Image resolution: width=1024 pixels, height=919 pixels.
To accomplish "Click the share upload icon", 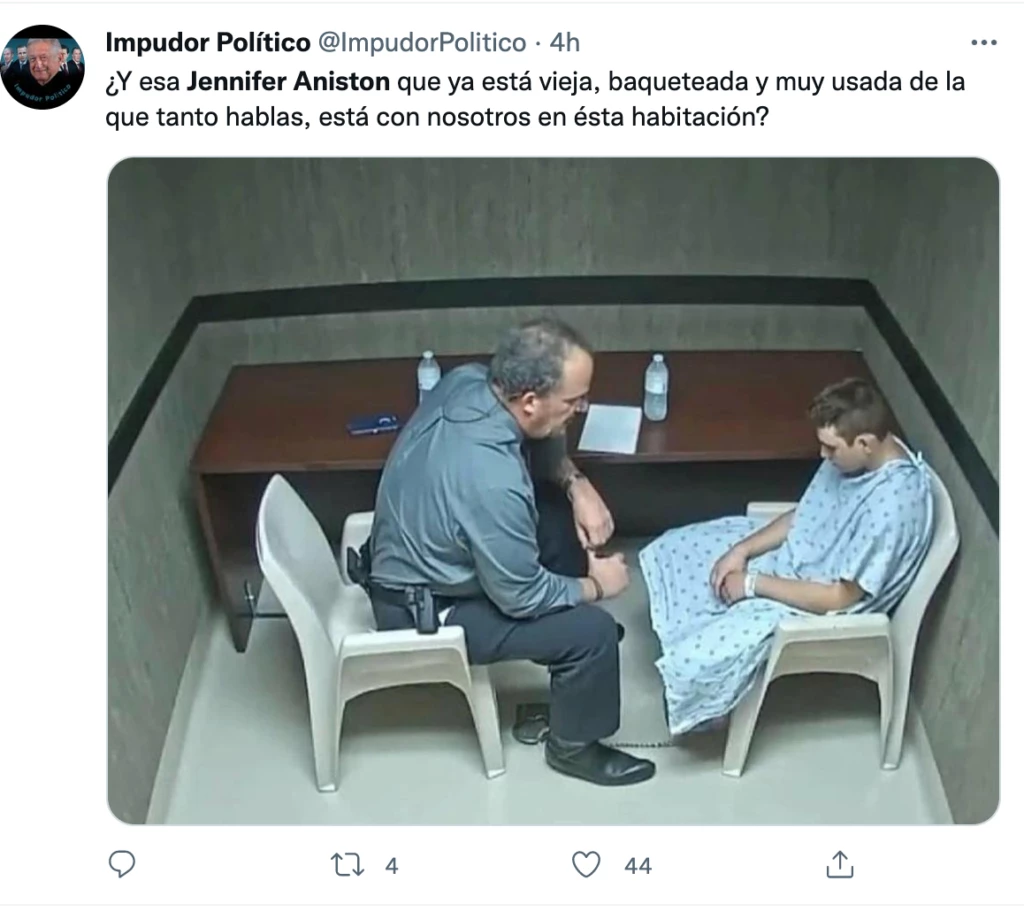I will click(x=840, y=865).
